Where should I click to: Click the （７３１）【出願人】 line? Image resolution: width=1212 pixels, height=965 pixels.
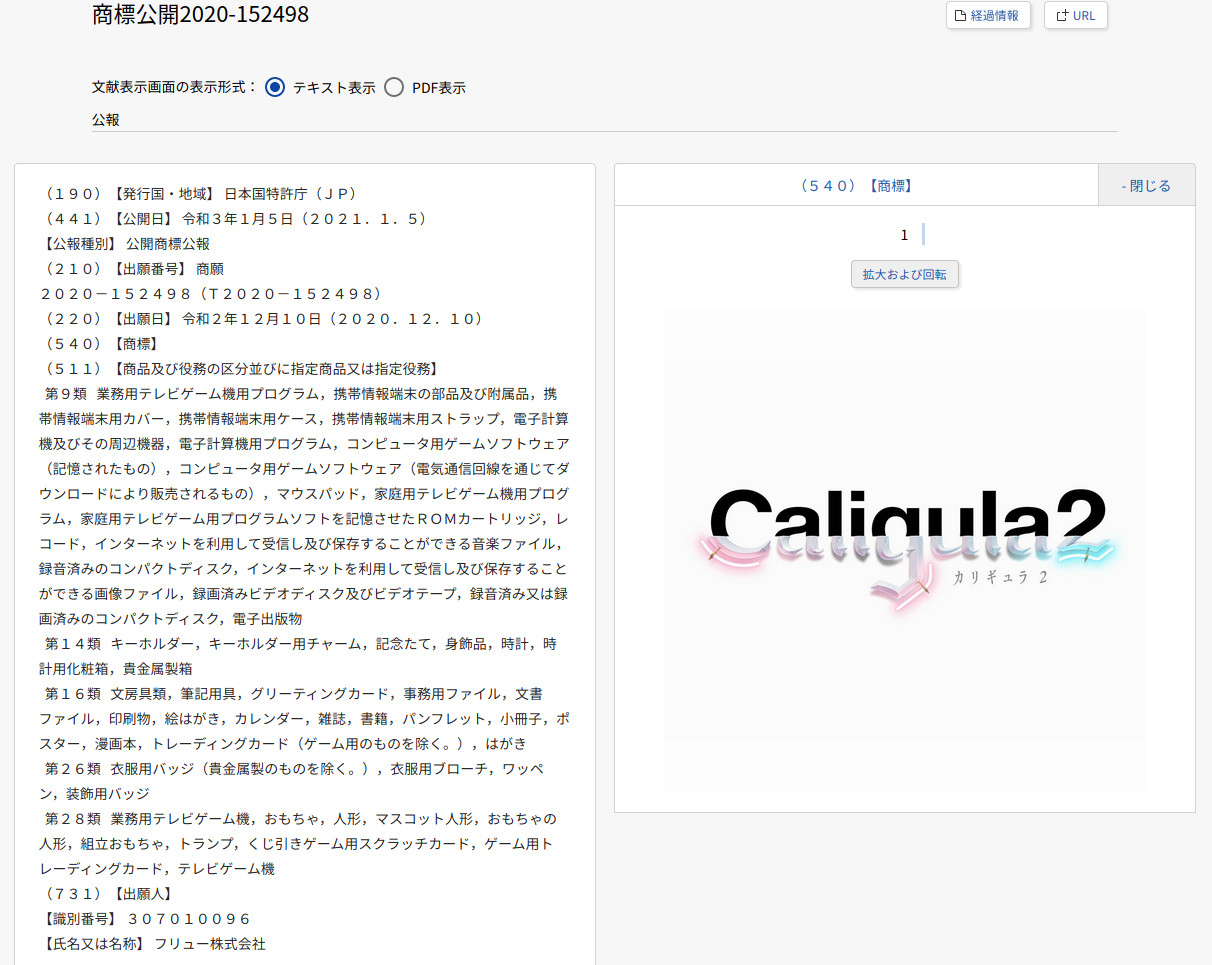(x=105, y=894)
